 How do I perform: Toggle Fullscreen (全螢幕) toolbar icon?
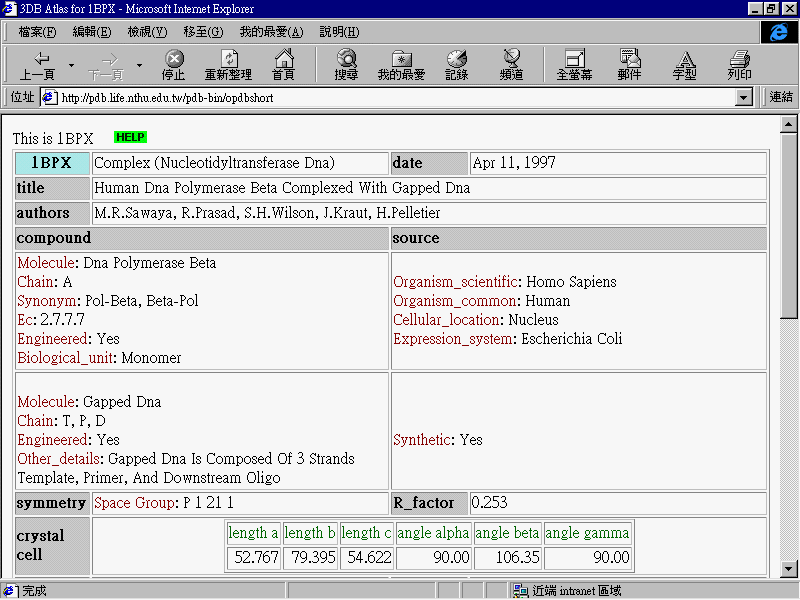(x=574, y=65)
